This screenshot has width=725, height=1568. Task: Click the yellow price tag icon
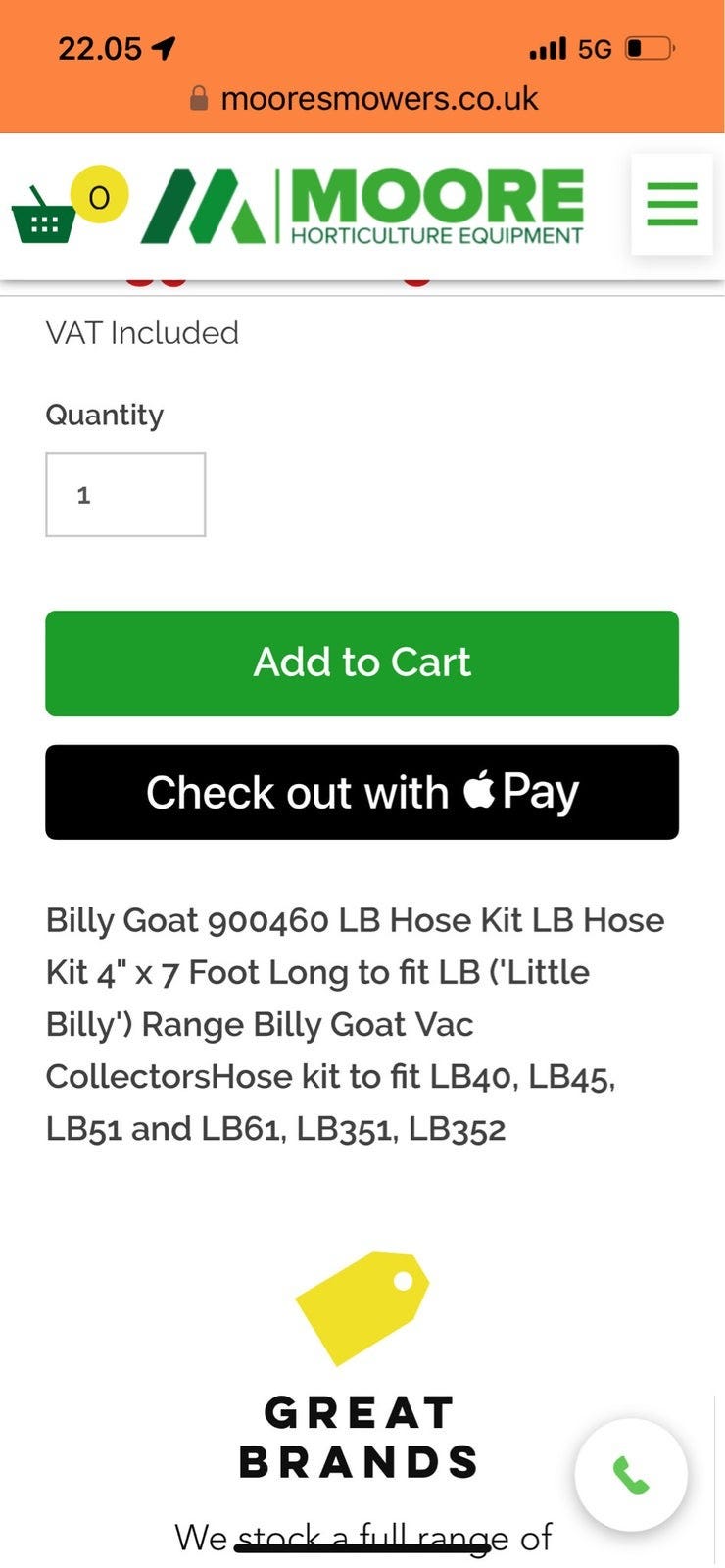(362, 1307)
